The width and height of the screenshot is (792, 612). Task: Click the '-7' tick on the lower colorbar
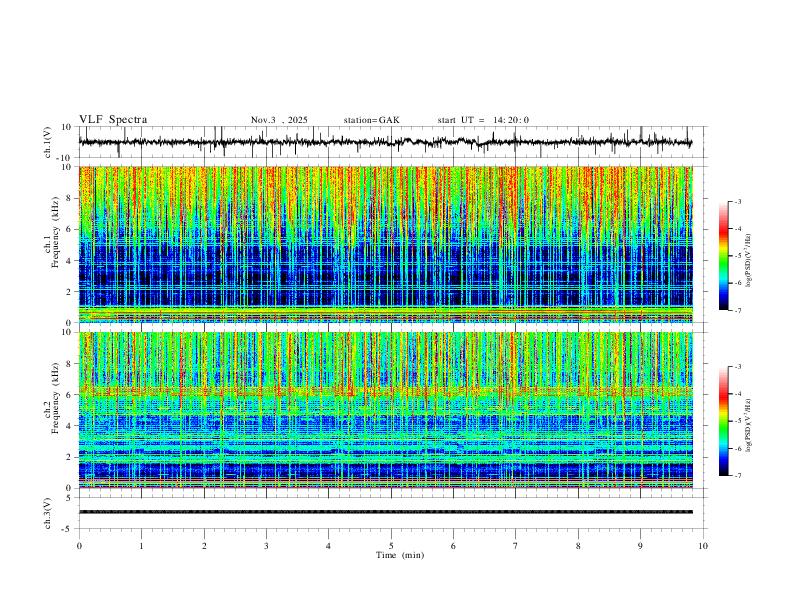coord(737,476)
